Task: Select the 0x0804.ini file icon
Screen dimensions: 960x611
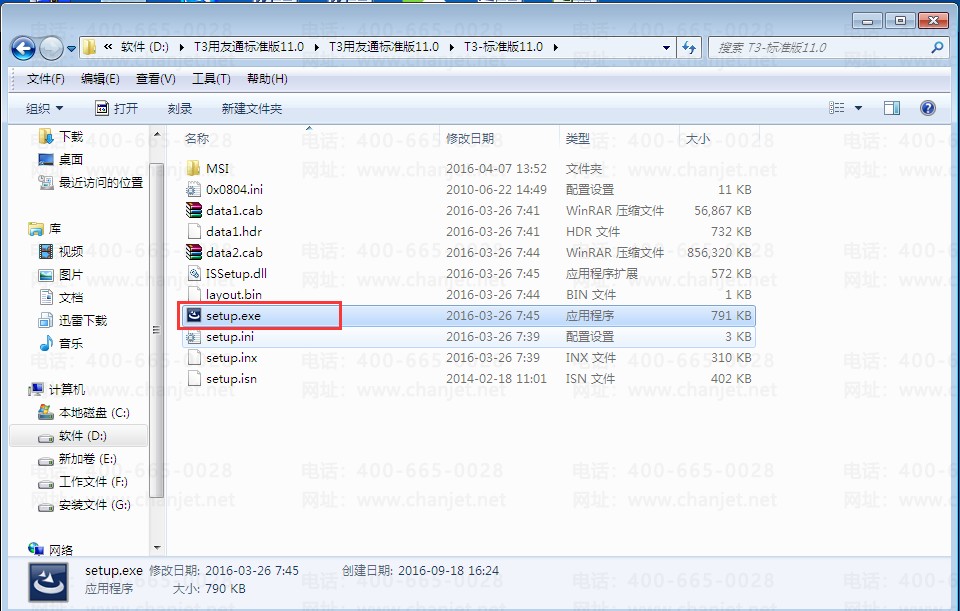Action: pos(193,189)
